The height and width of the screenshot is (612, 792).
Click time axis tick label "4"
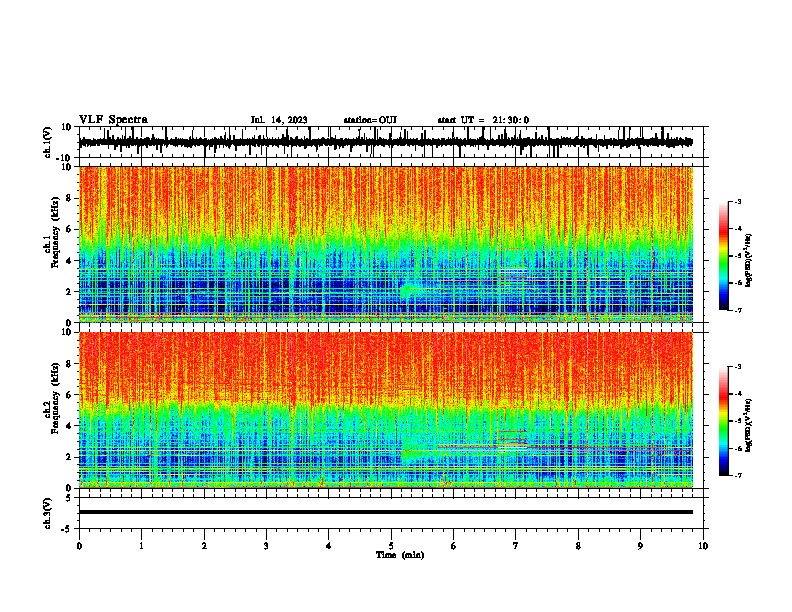point(329,546)
